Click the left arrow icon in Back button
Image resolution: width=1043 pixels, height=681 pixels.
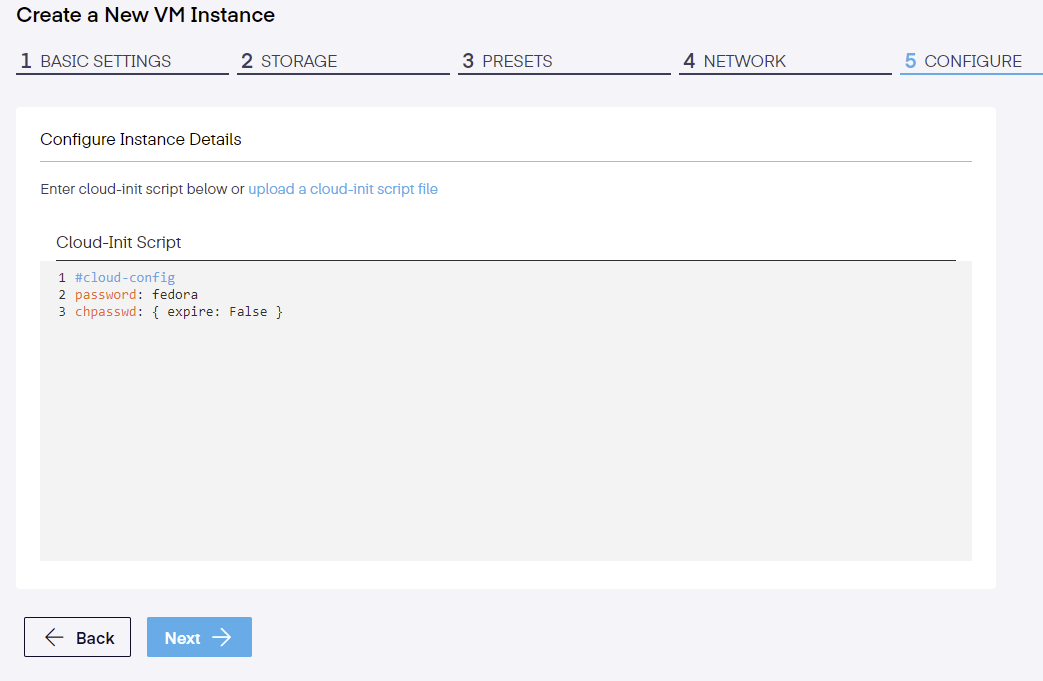(x=55, y=638)
